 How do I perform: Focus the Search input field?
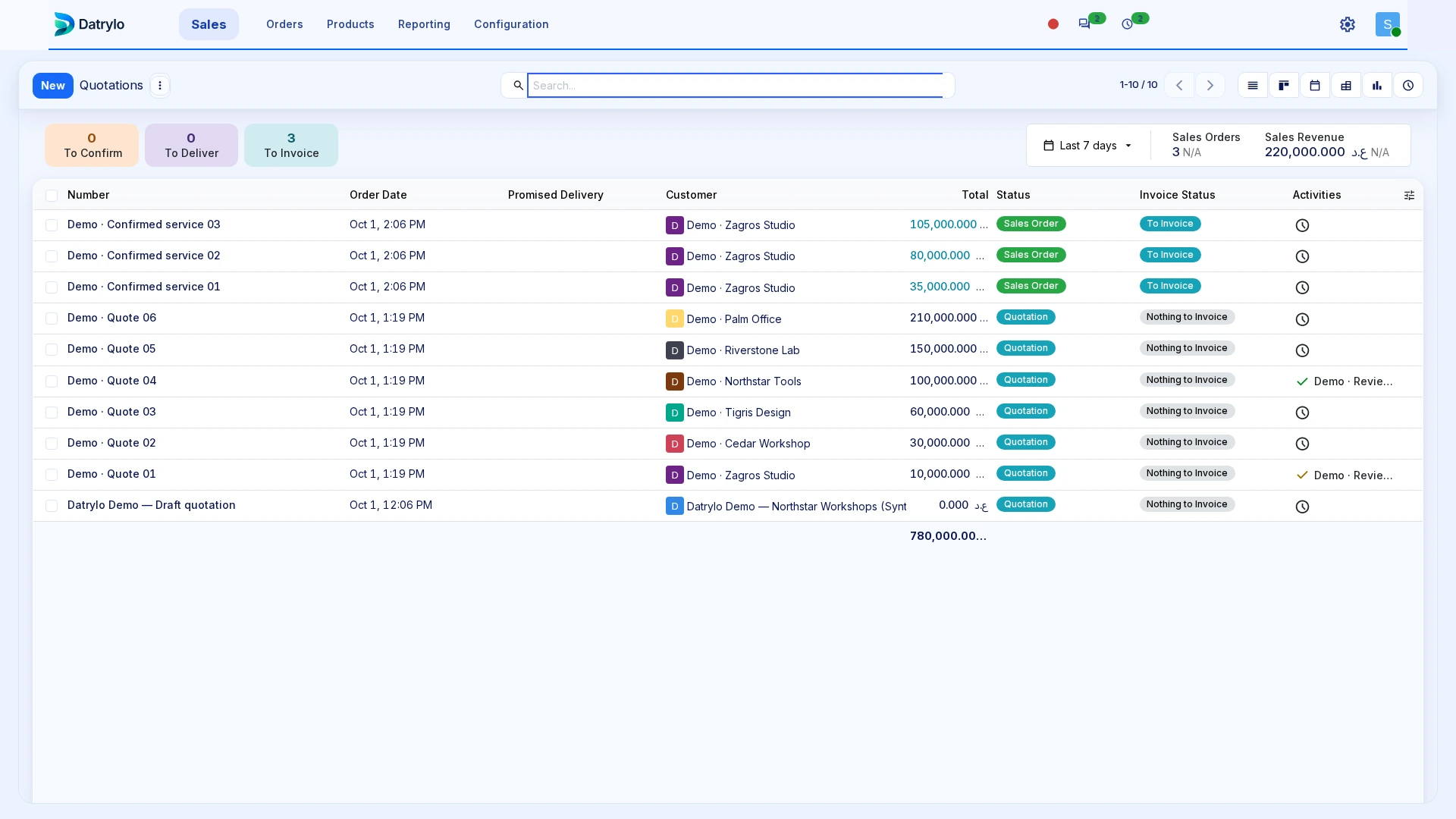735,86
